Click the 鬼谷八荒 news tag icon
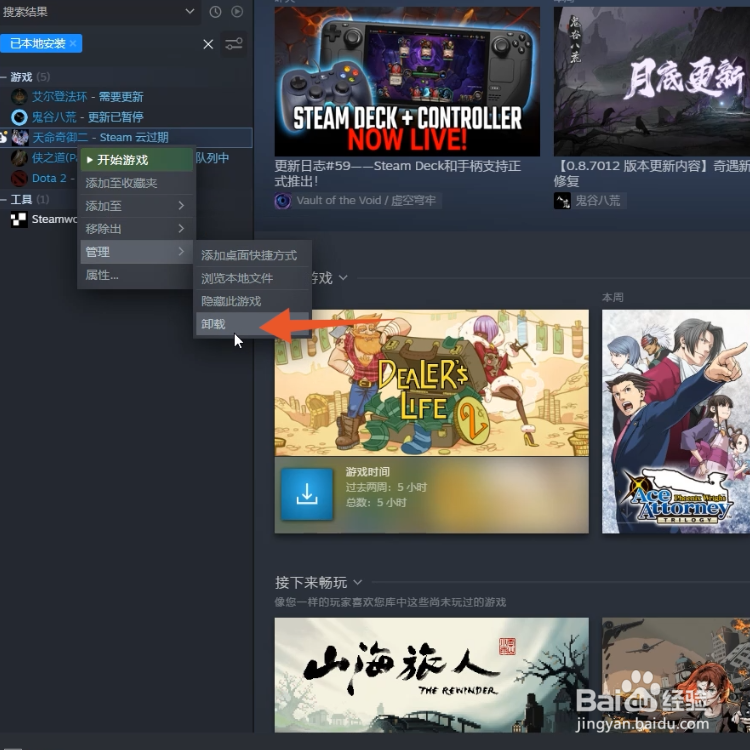 [562, 200]
